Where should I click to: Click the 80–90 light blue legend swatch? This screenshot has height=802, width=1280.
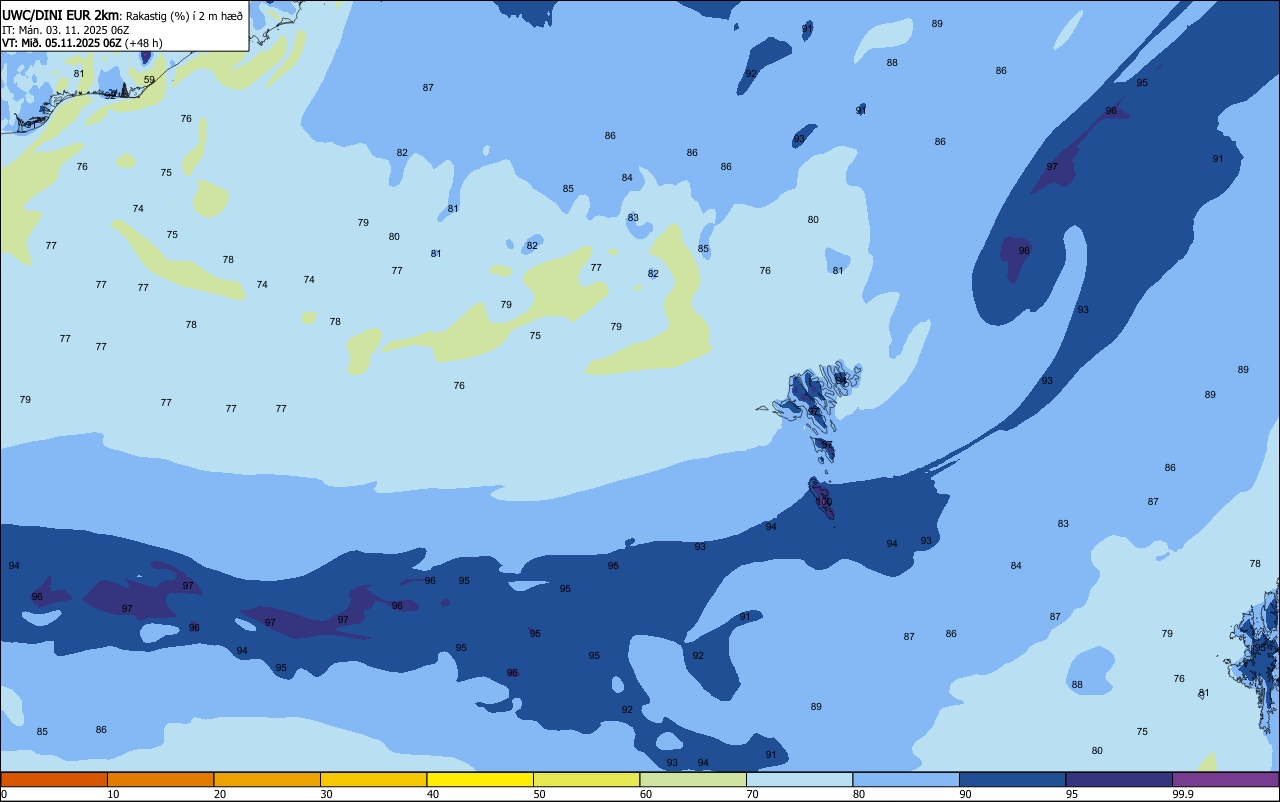point(906,780)
